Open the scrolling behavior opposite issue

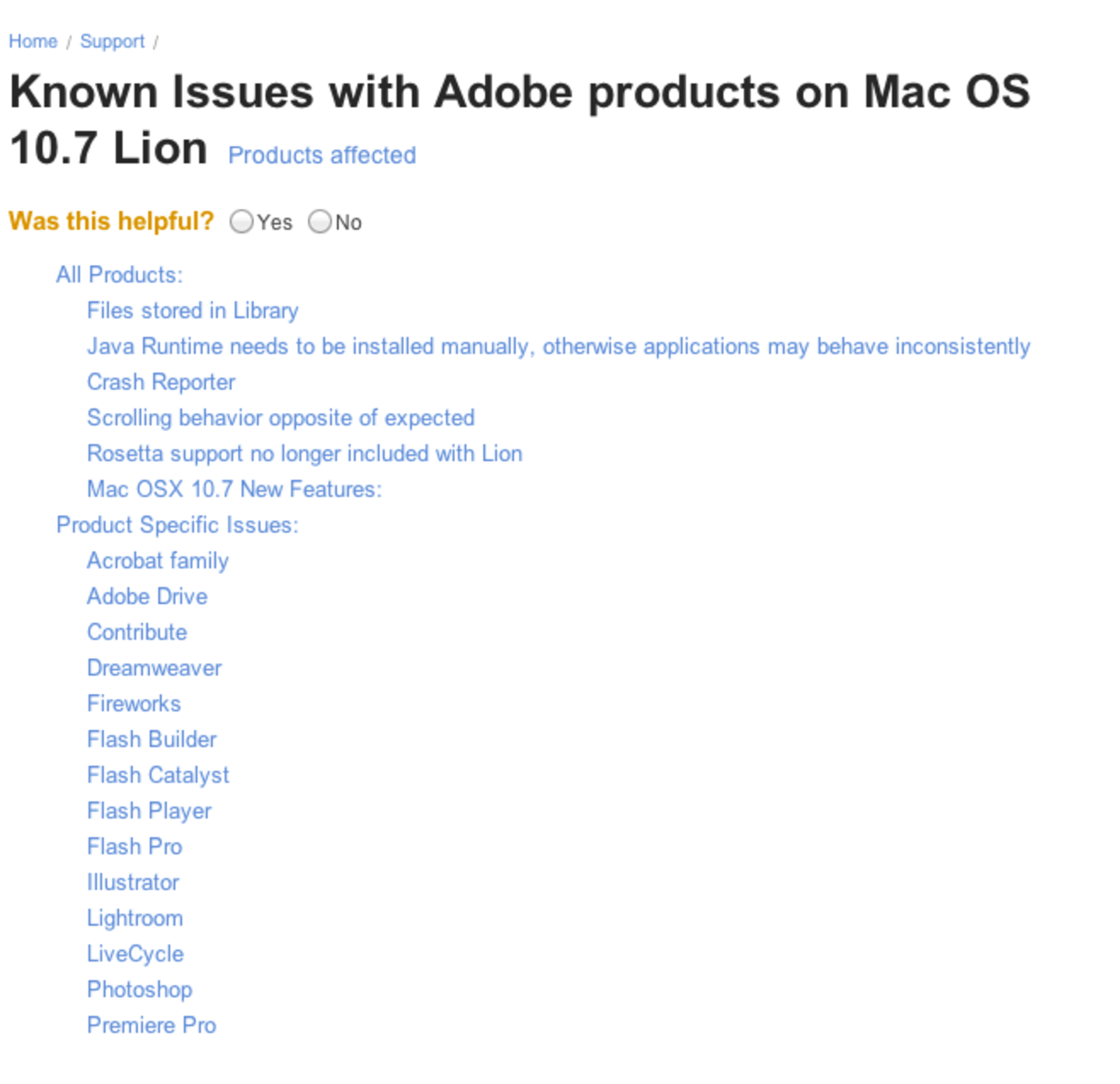[x=281, y=418]
